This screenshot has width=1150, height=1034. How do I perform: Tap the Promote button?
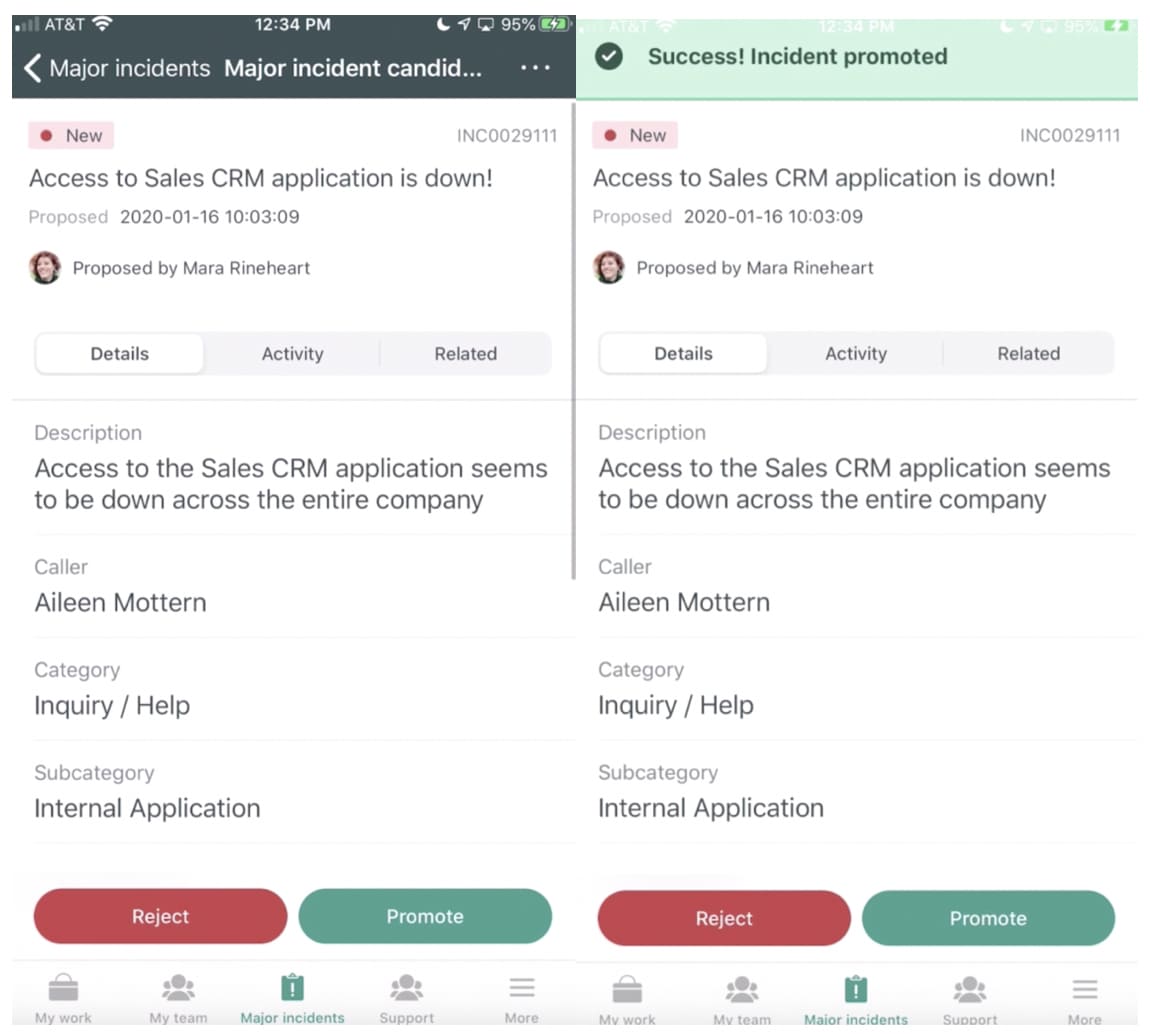tap(425, 916)
